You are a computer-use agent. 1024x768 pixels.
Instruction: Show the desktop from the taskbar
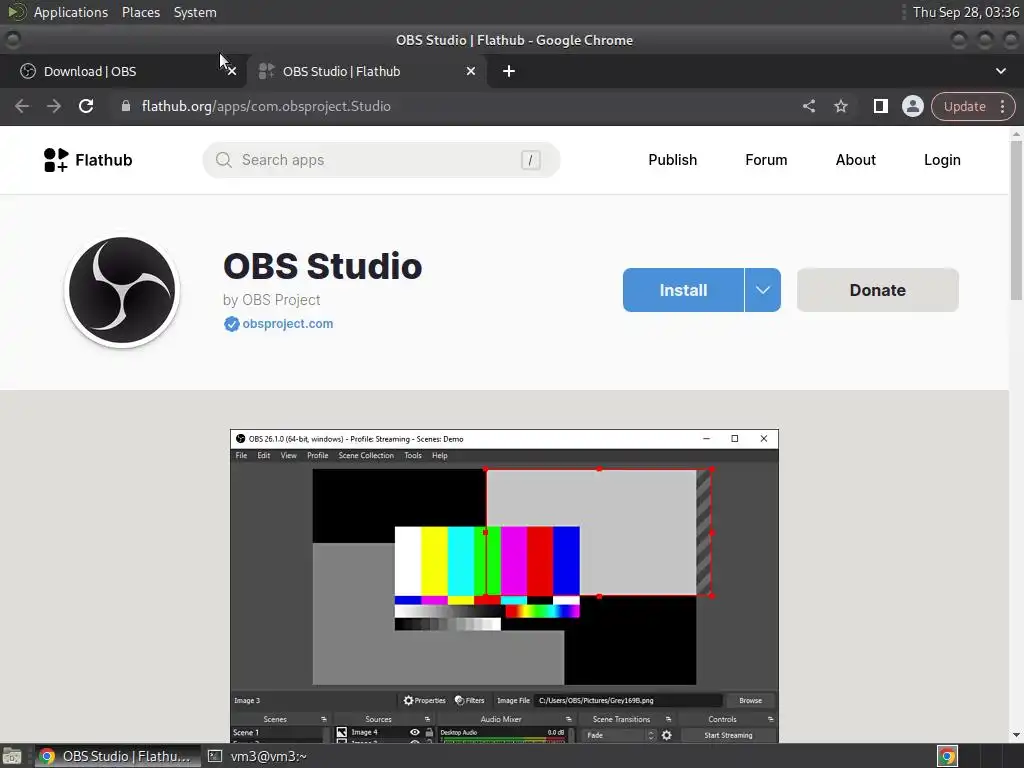12,756
